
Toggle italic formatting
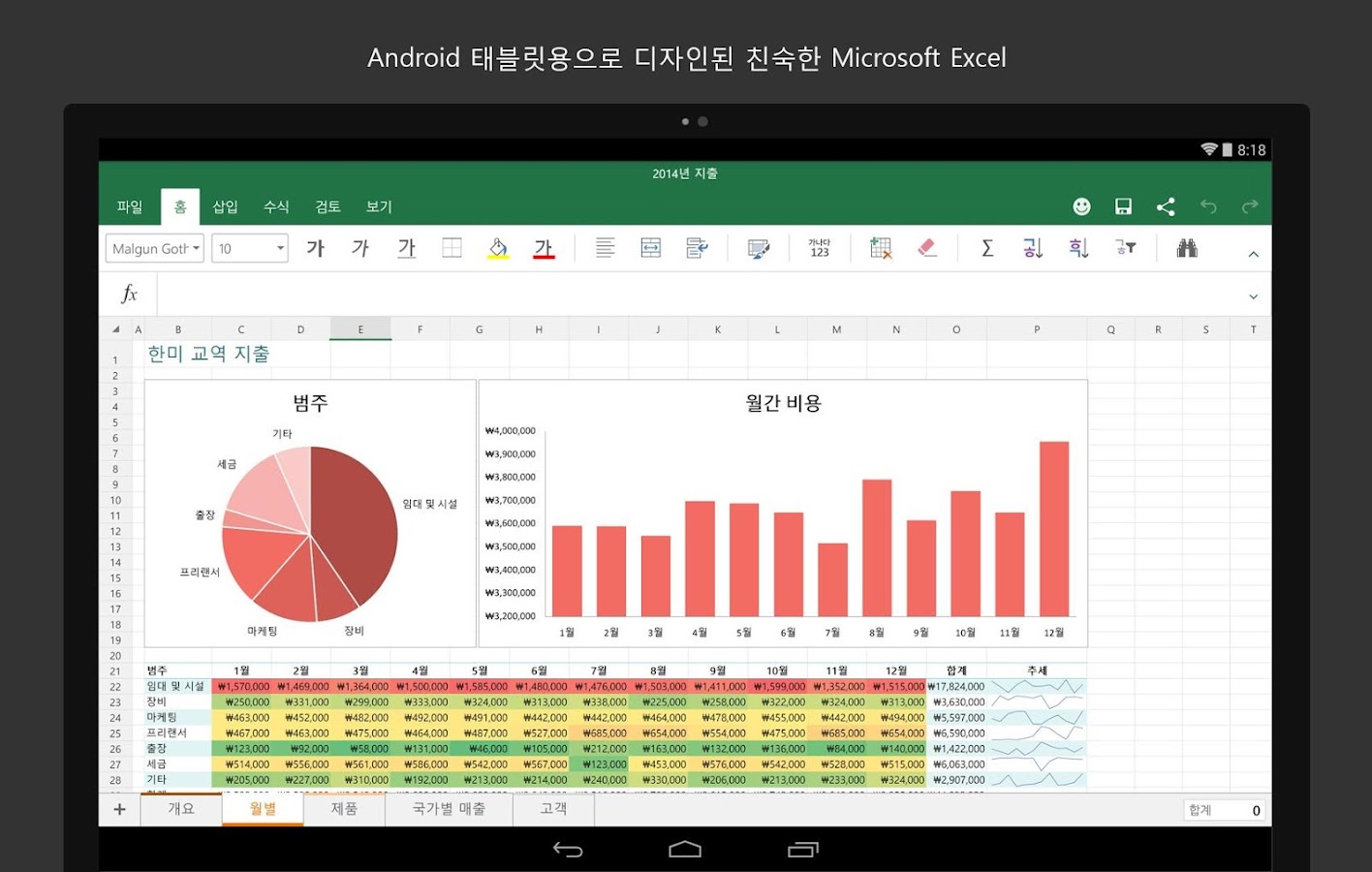[x=359, y=248]
